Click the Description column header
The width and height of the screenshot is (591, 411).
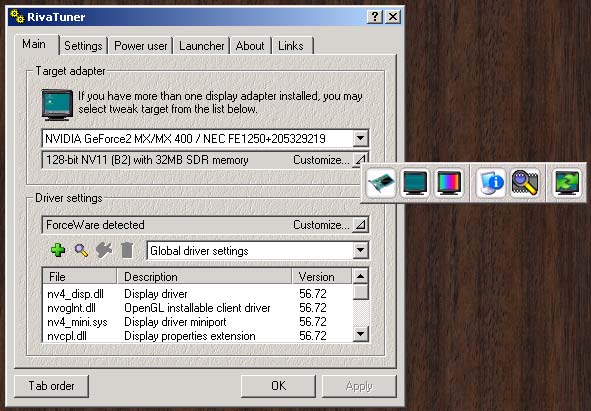[x=204, y=276]
